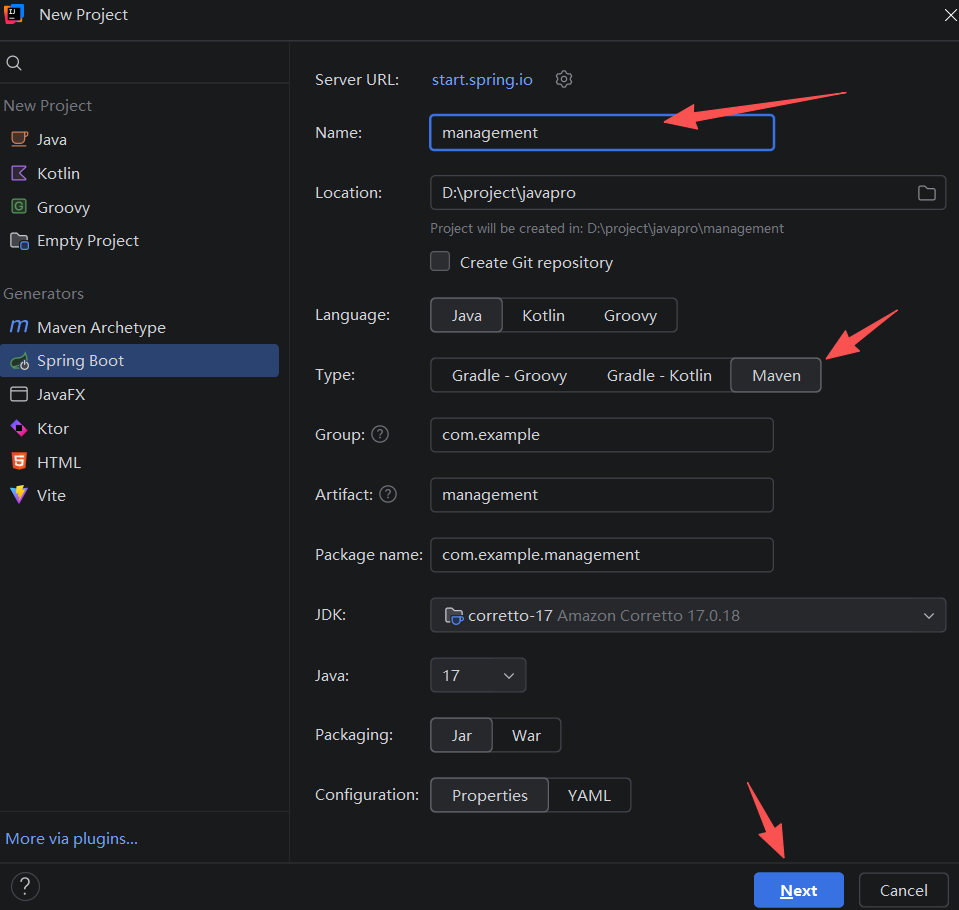Click the Name field containing management

(x=602, y=133)
